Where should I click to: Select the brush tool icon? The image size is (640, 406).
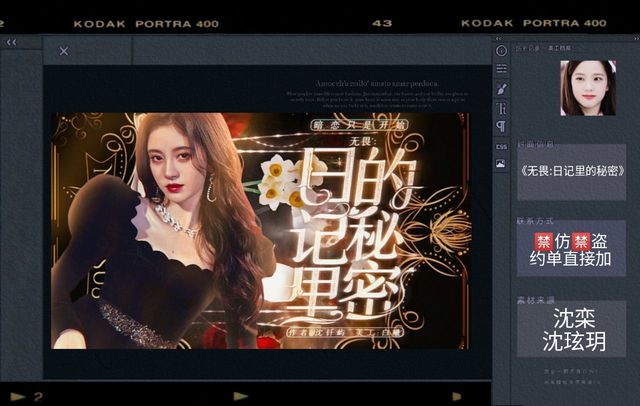click(501, 88)
